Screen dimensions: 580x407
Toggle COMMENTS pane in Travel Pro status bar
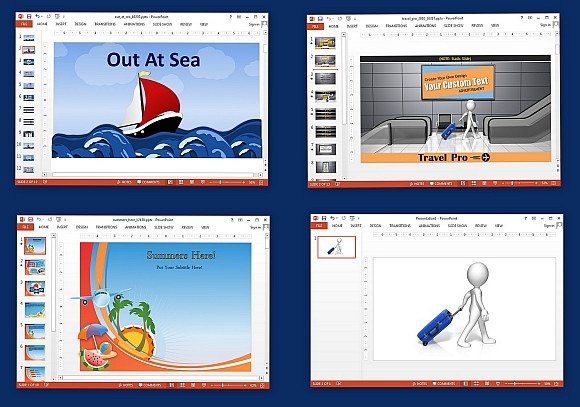[441, 184]
